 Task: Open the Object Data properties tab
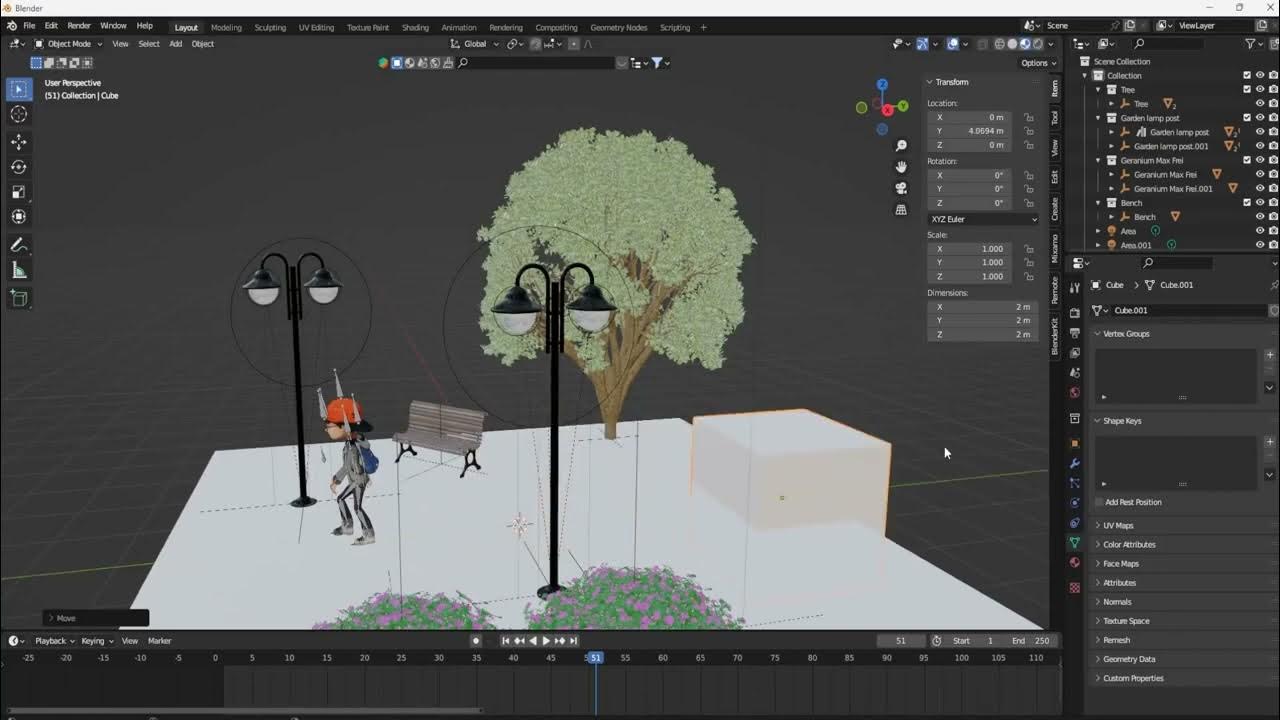[1075, 542]
